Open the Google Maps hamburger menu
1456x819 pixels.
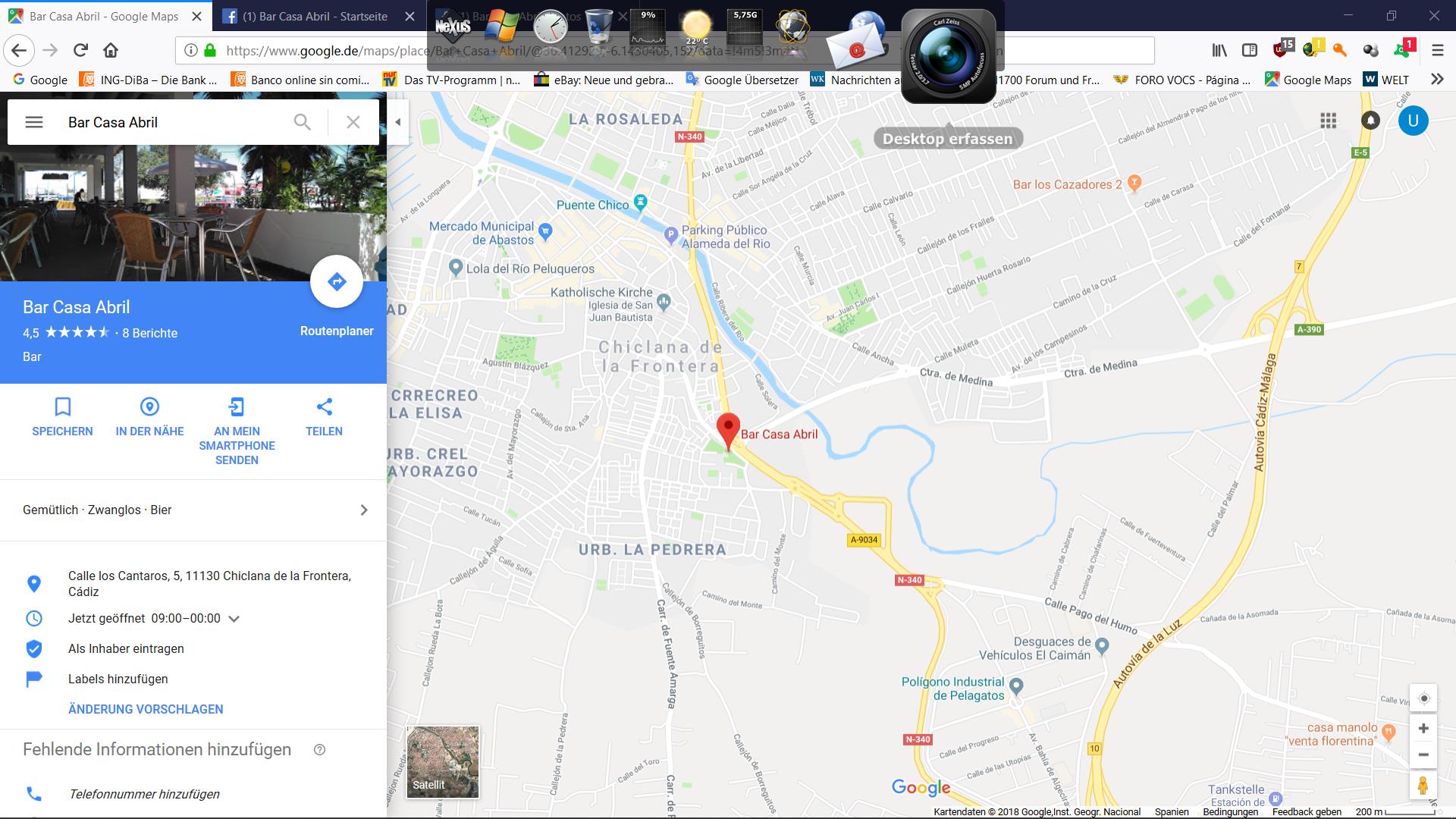click(x=34, y=122)
